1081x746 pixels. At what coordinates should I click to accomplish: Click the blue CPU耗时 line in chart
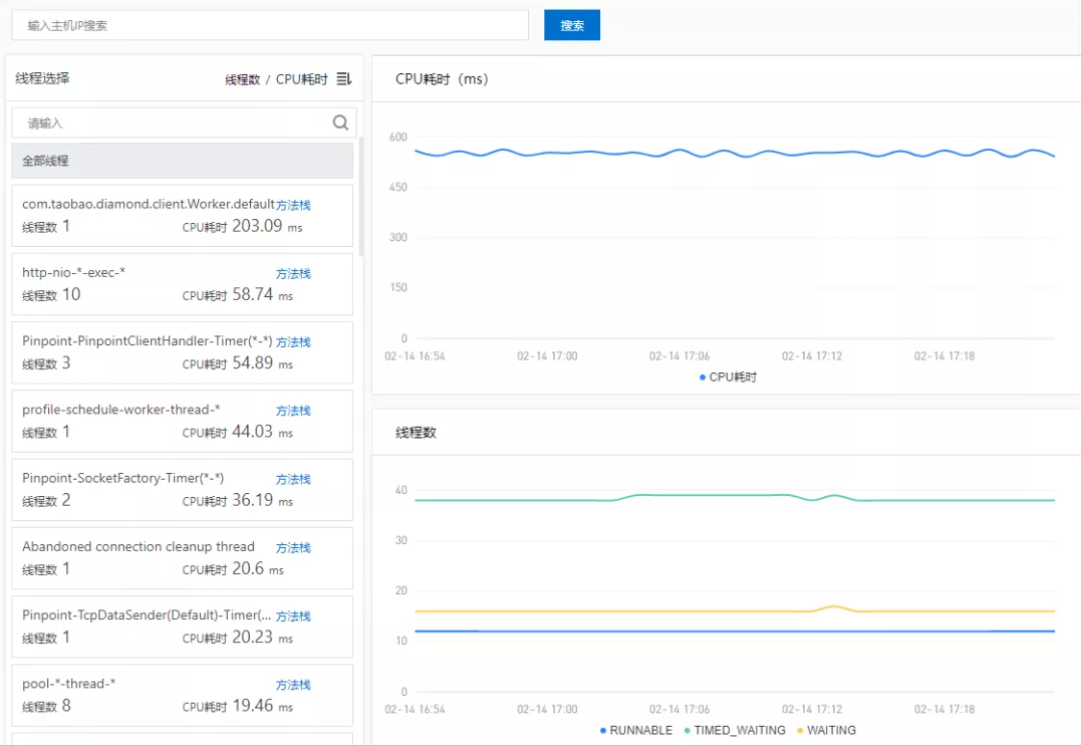click(734, 153)
